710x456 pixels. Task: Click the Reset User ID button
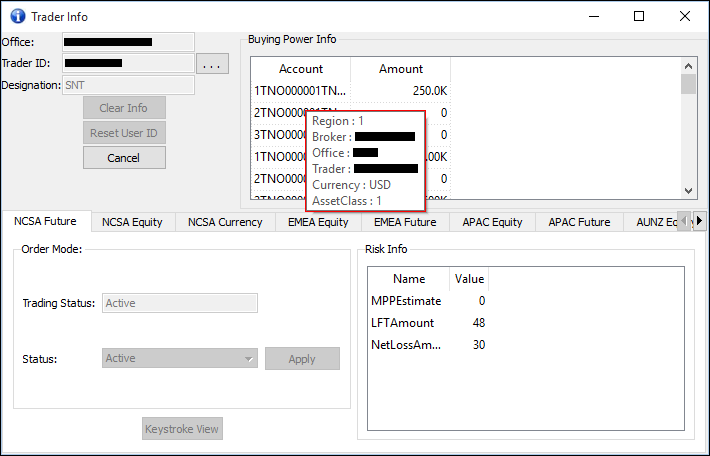pyautogui.click(x=123, y=133)
